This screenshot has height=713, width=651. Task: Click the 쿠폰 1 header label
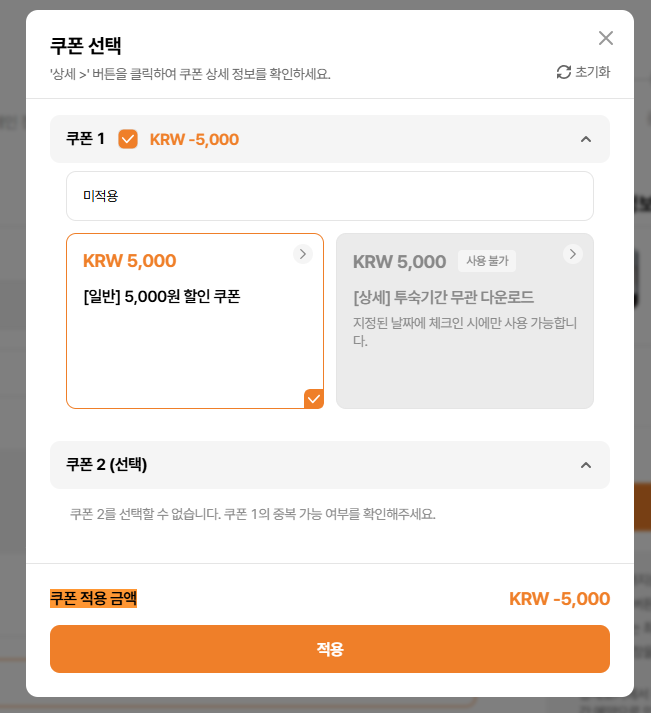click(85, 139)
